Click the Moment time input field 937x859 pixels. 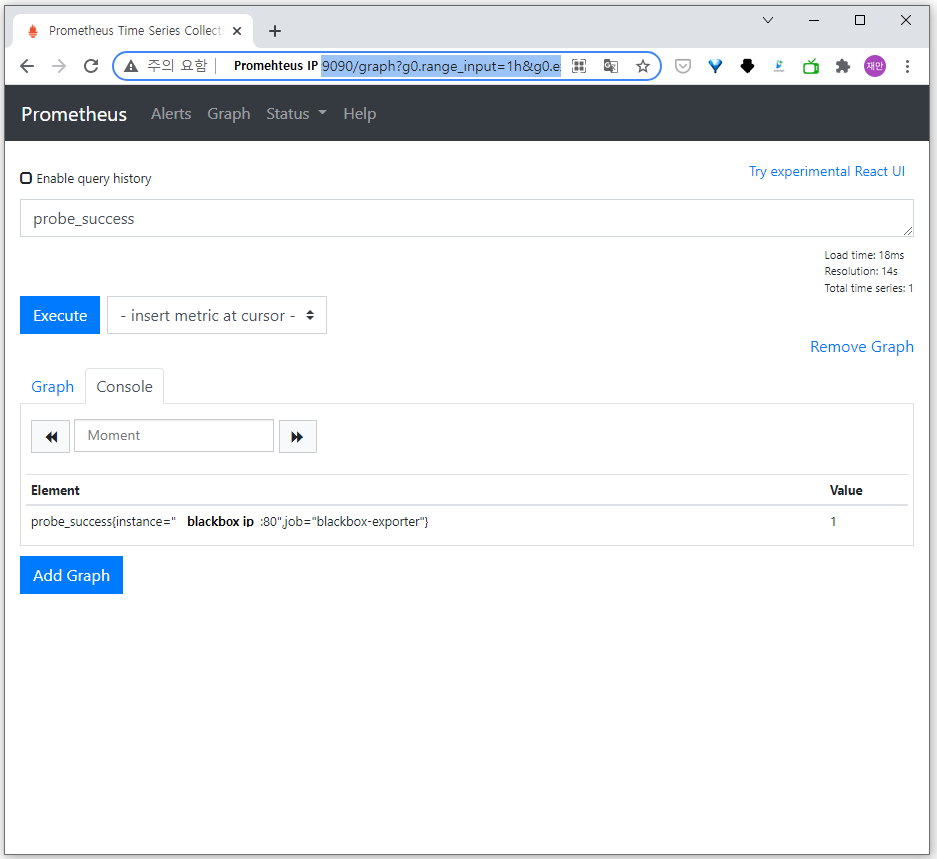pos(174,436)
